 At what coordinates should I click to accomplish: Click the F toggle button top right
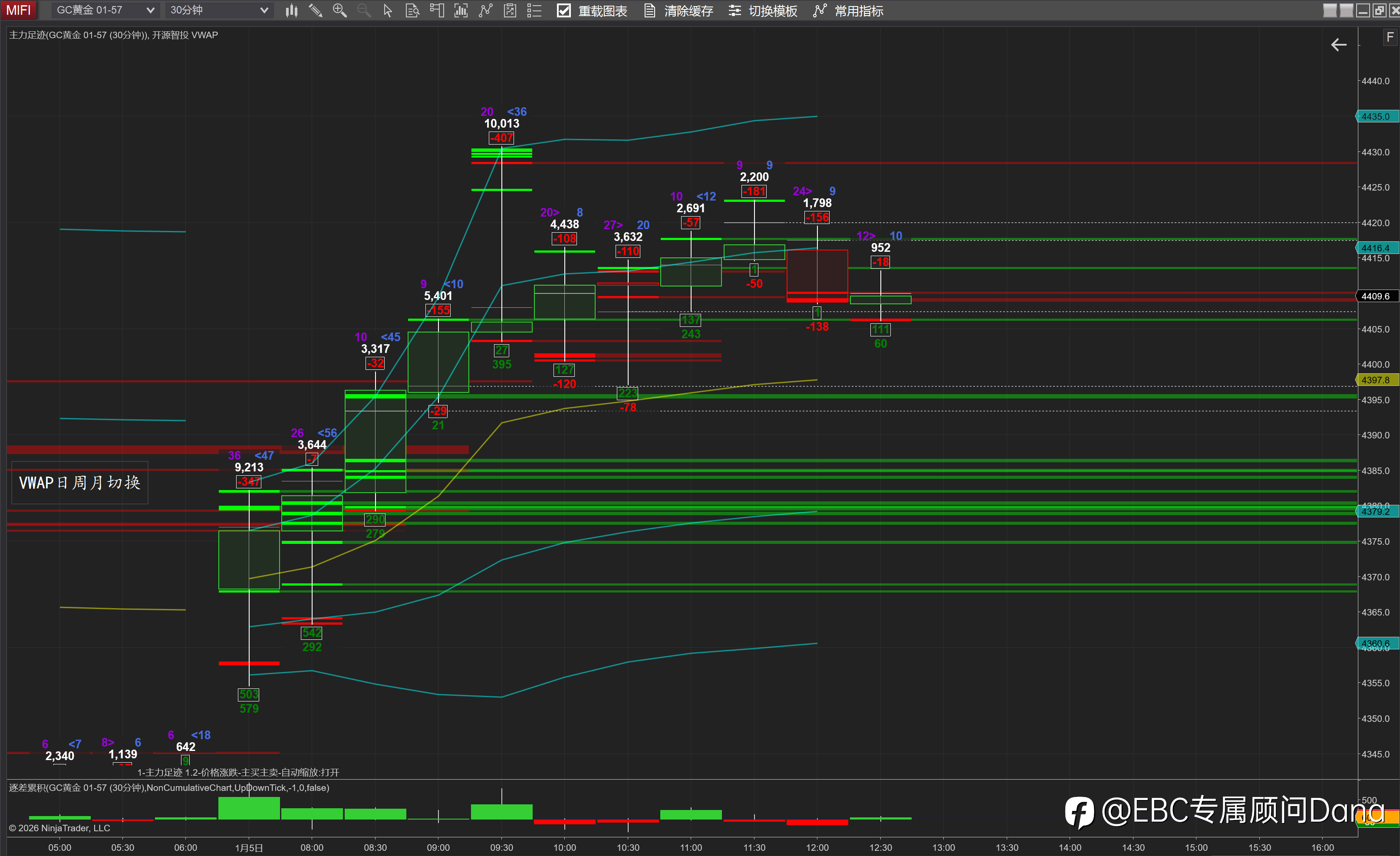point(1390,37)
